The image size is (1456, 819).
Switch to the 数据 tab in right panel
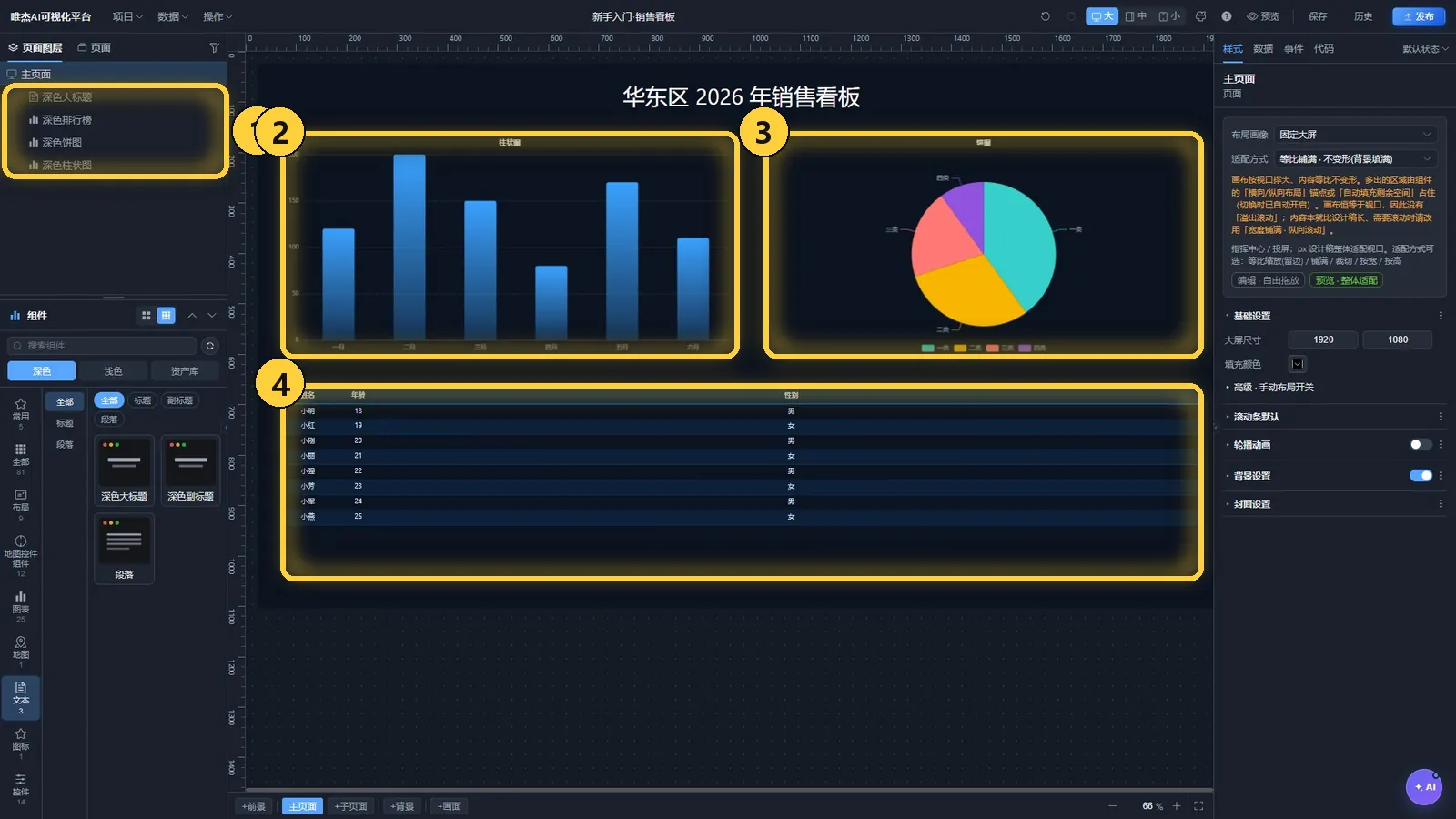click(1263, 49)
